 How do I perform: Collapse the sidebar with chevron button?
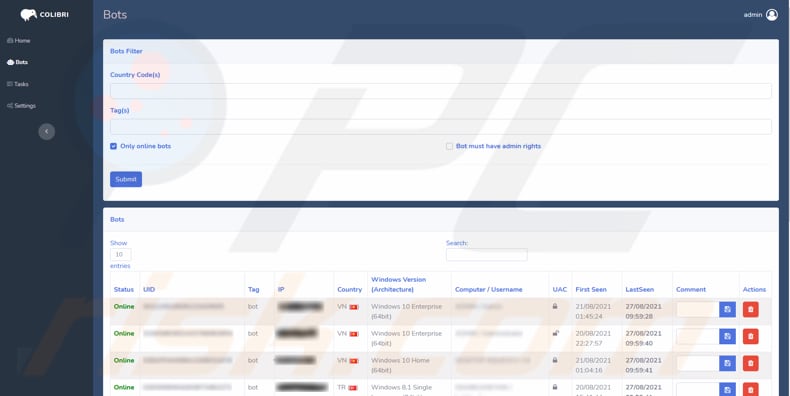click(x=47, y=131)
